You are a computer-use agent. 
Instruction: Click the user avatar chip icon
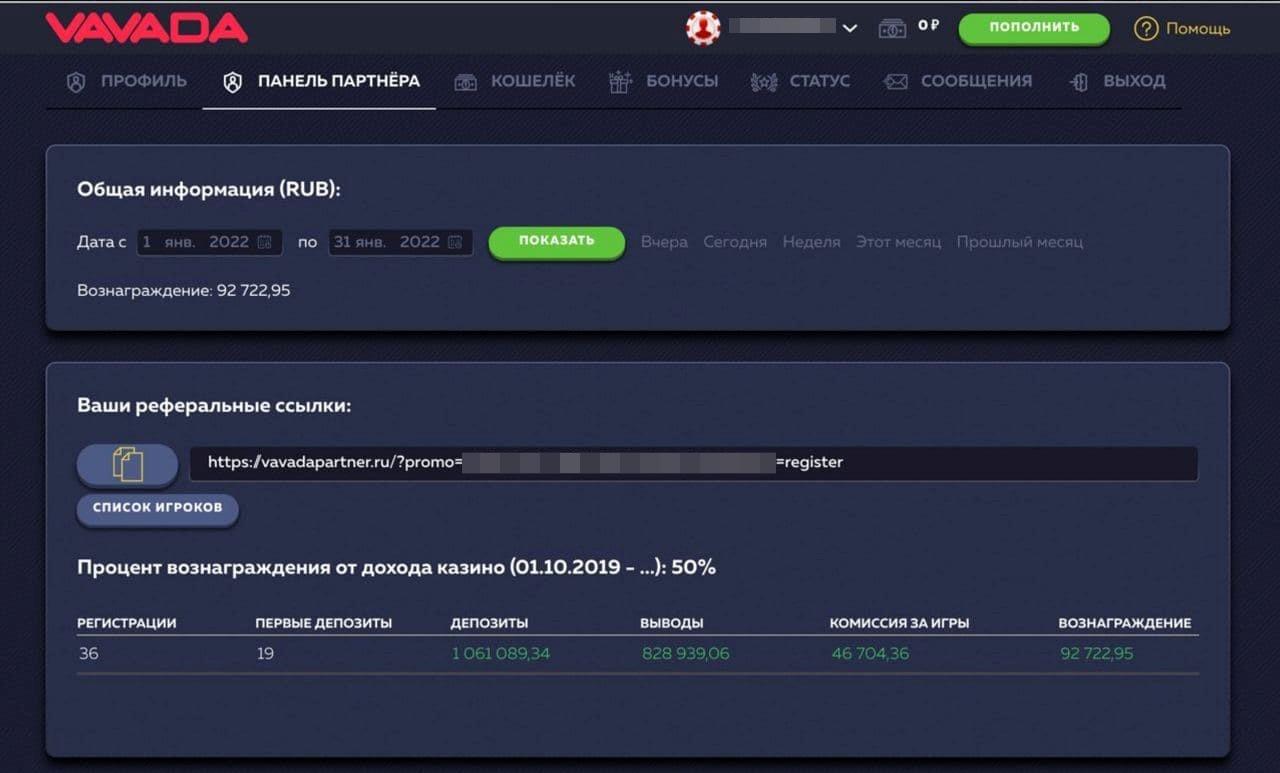point(703,28)
